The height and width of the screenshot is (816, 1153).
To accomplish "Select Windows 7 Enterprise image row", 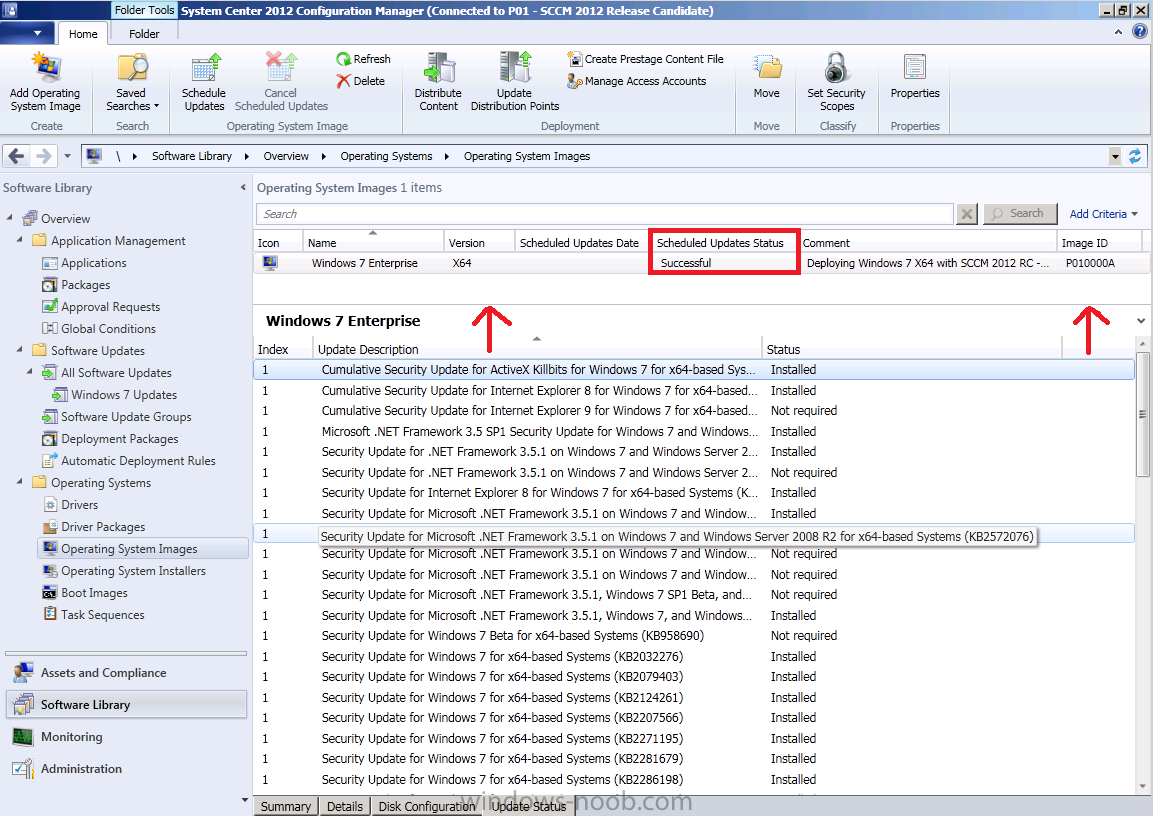I will pos(702,263).
